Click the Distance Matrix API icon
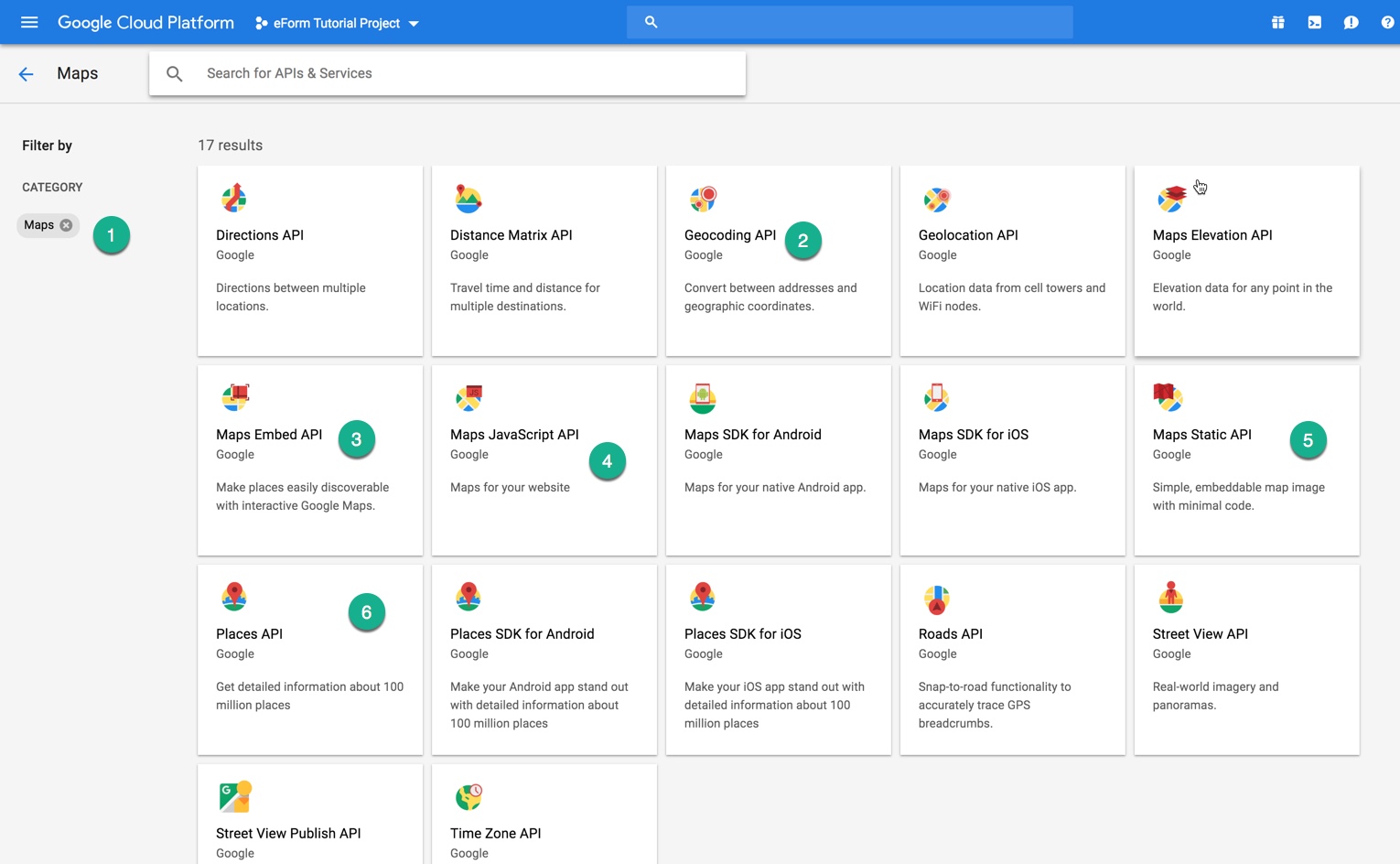Viewport: 1400px width, 864px height. [x=468, y=198]
